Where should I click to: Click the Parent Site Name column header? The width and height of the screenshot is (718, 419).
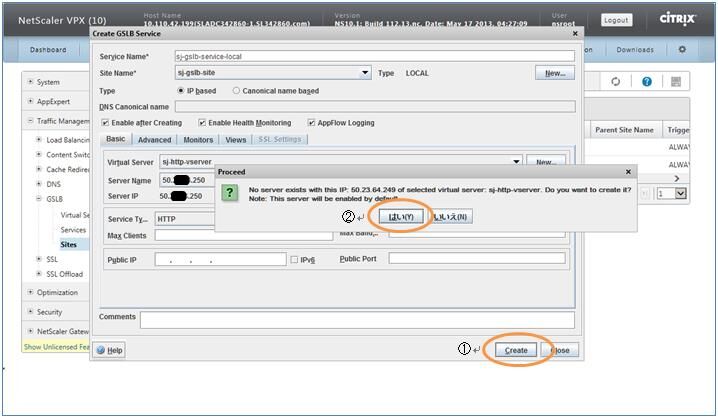(x=624, y=130)
